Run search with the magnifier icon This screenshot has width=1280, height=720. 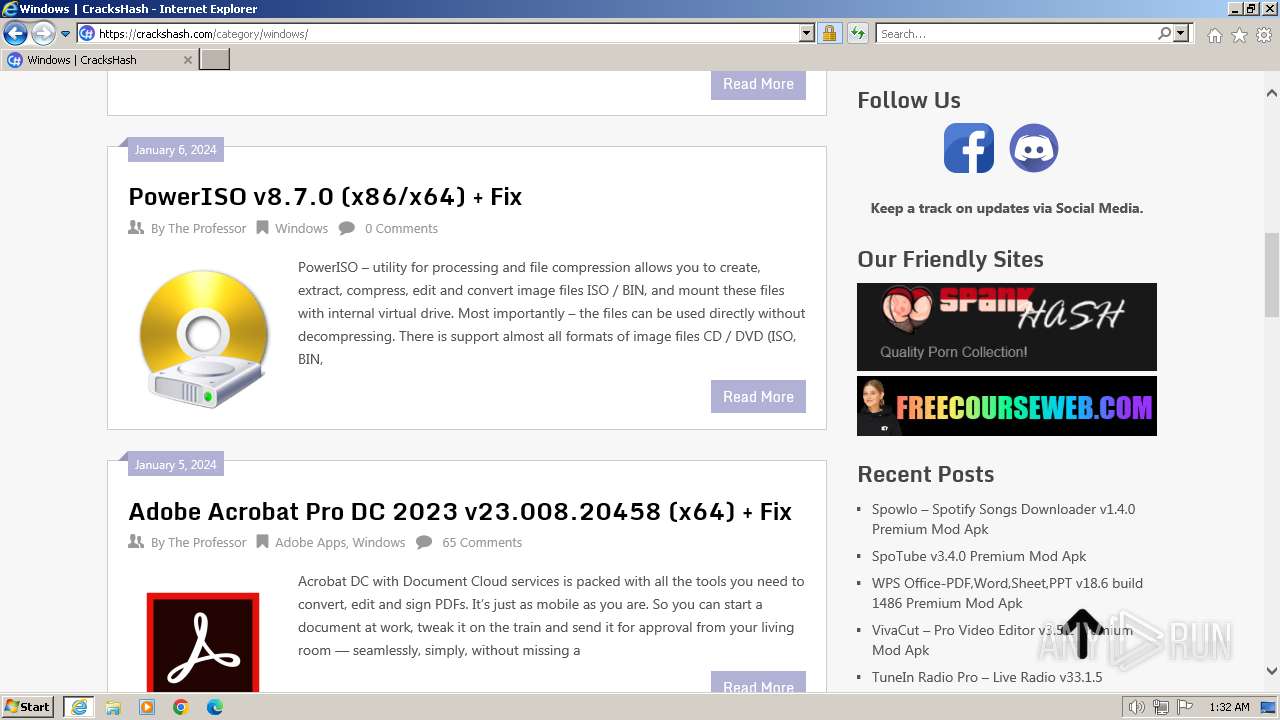pos(1164,34)
